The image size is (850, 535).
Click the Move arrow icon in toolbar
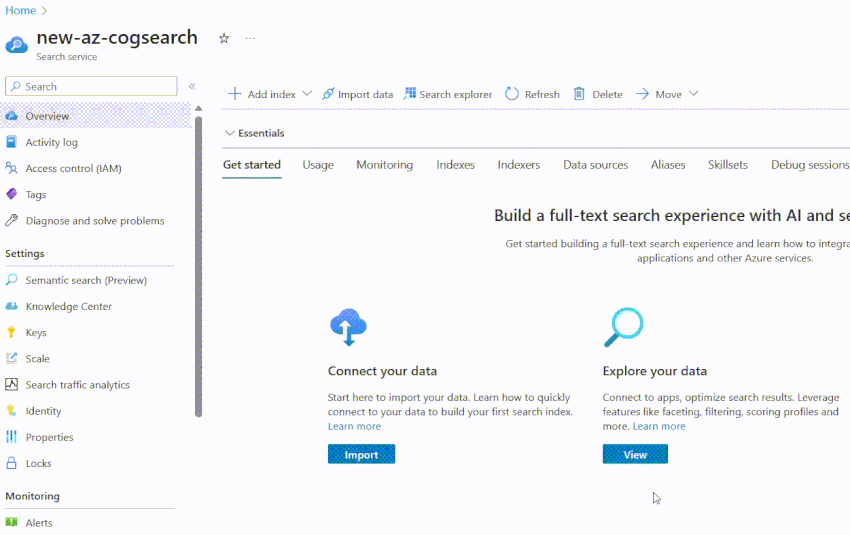point(642,94)
